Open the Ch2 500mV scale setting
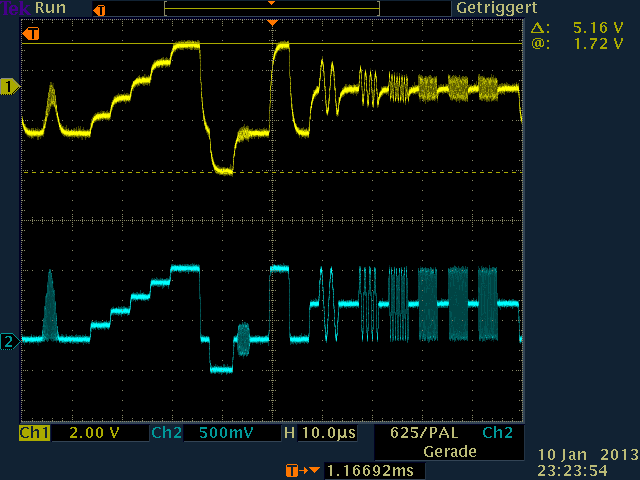Screen dimensions: 640x480 [224, 433]
